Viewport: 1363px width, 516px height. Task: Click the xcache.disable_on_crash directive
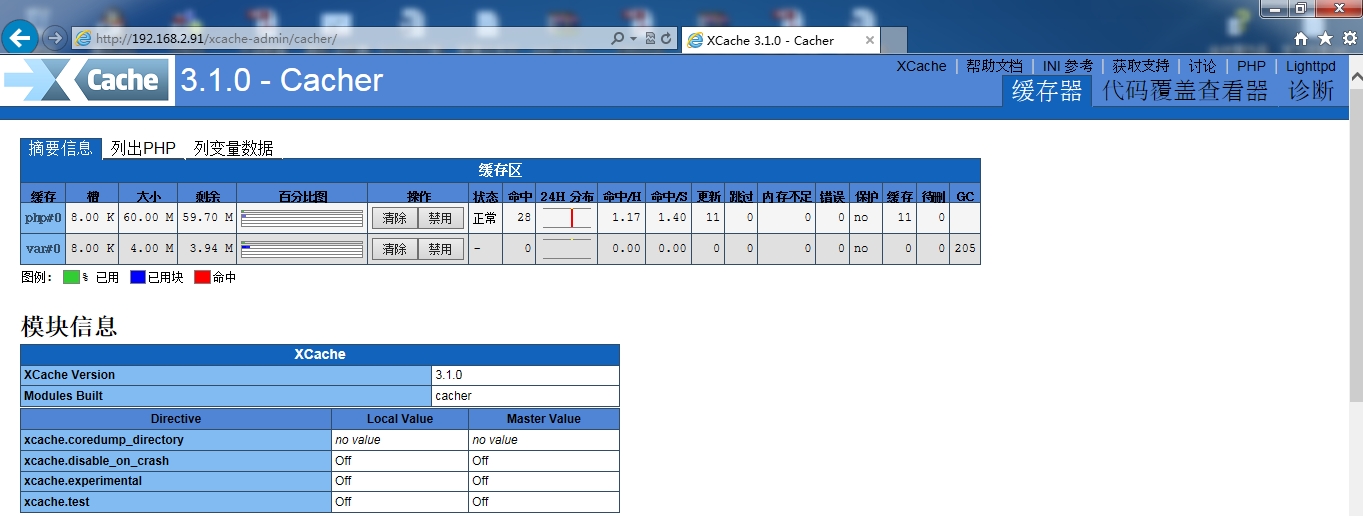pyautogui.click(x=96, y=461)
